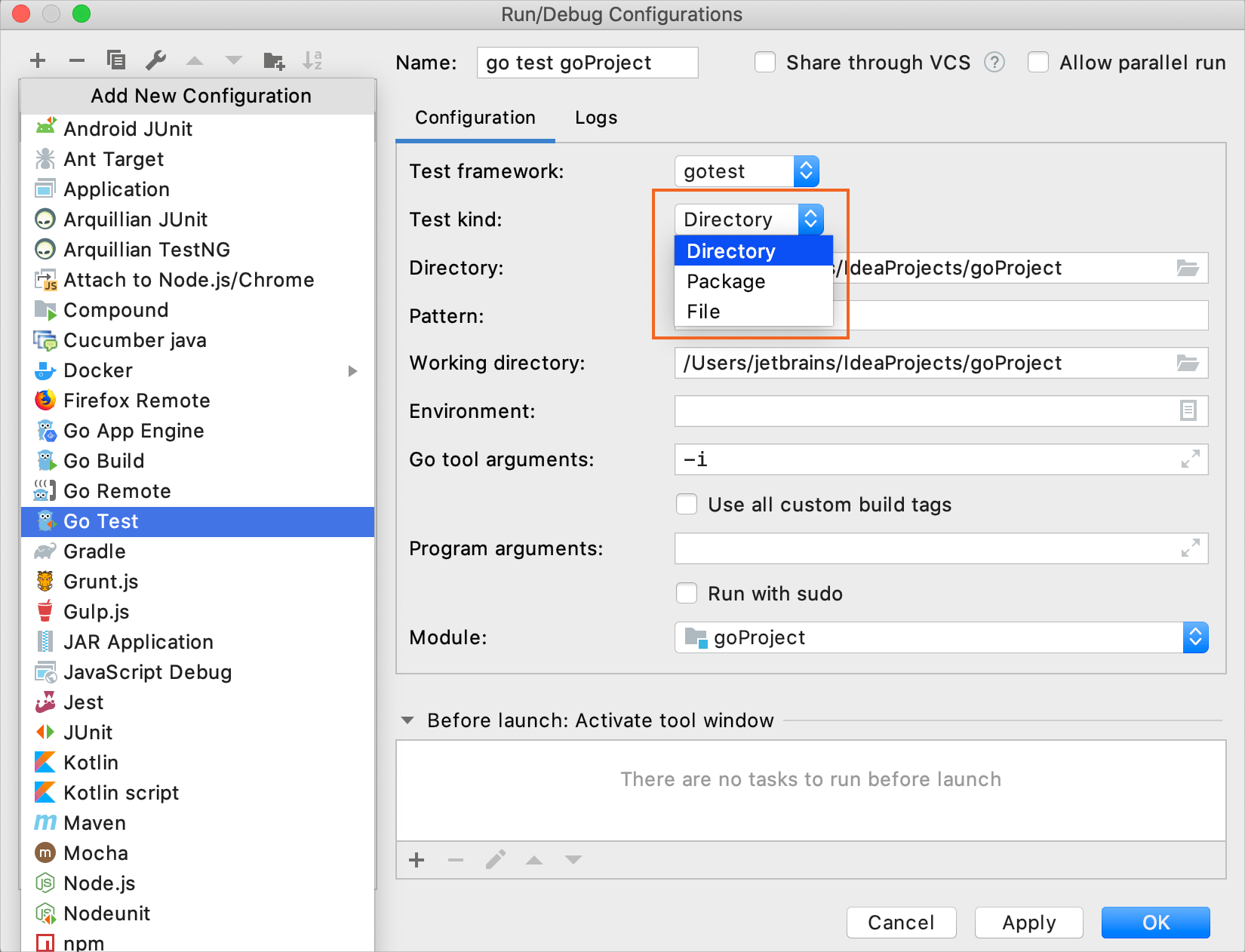Check Run with sudo option

(x=687, y=593)
